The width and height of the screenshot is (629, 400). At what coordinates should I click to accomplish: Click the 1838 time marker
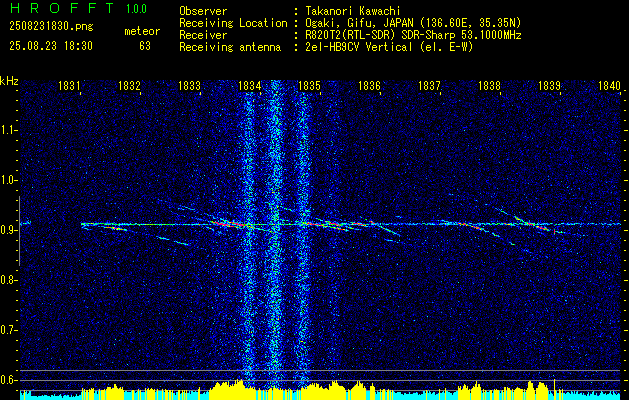(x=489, y=85)
